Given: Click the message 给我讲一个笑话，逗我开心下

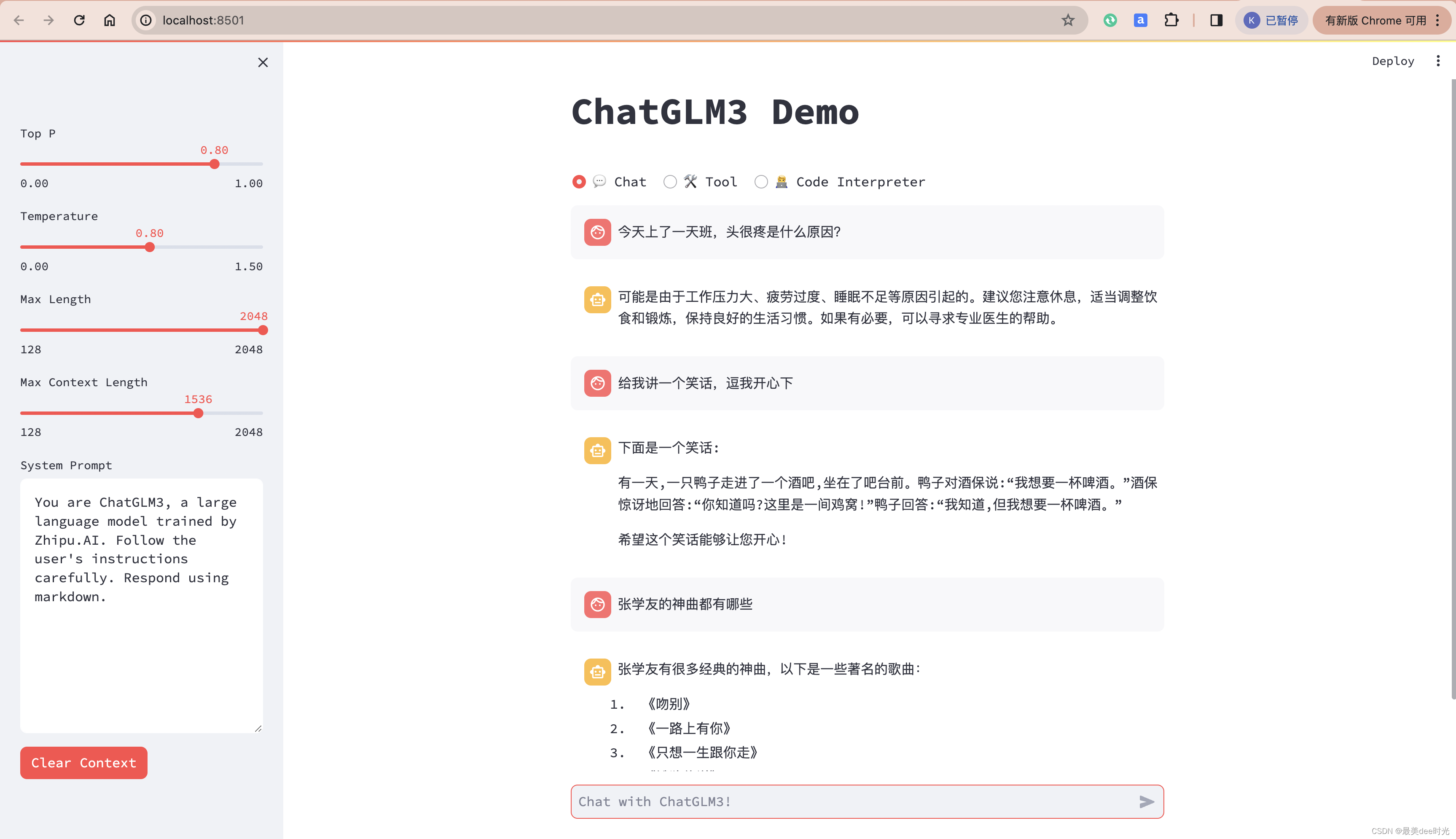Looking at the screenshot, I should [706, 383].
